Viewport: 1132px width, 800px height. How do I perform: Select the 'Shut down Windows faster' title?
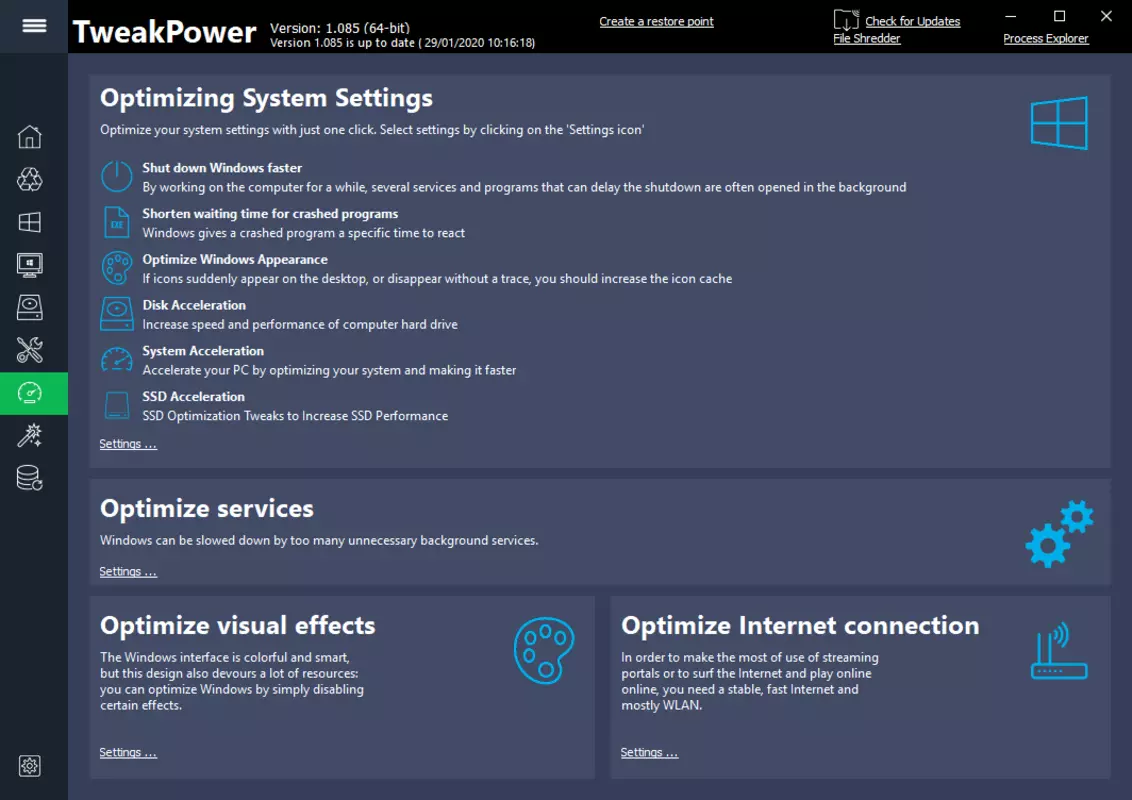pos(222,168)
